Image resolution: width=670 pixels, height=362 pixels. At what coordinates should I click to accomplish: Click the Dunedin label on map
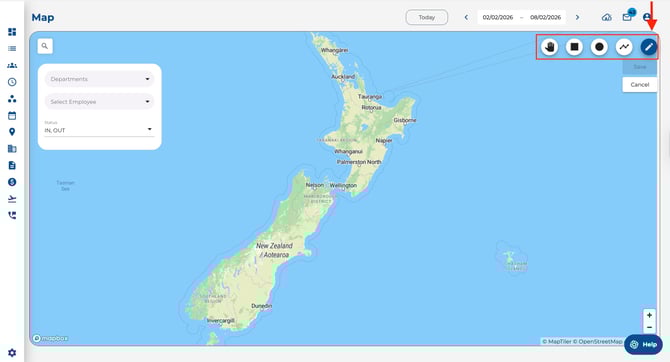pyautogui.click(x=262, y=306)
